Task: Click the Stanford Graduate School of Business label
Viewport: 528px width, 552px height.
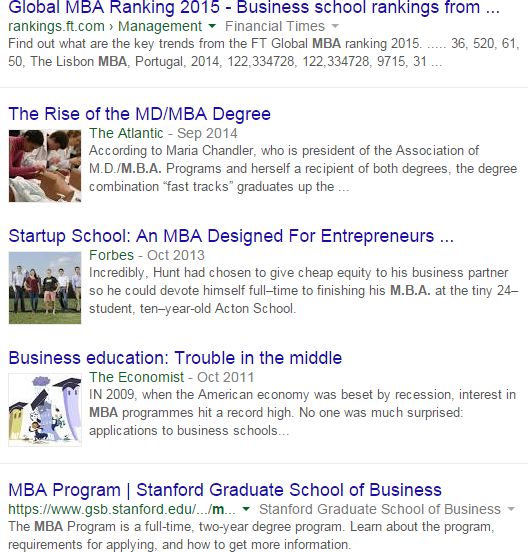Action: point(379,509)
